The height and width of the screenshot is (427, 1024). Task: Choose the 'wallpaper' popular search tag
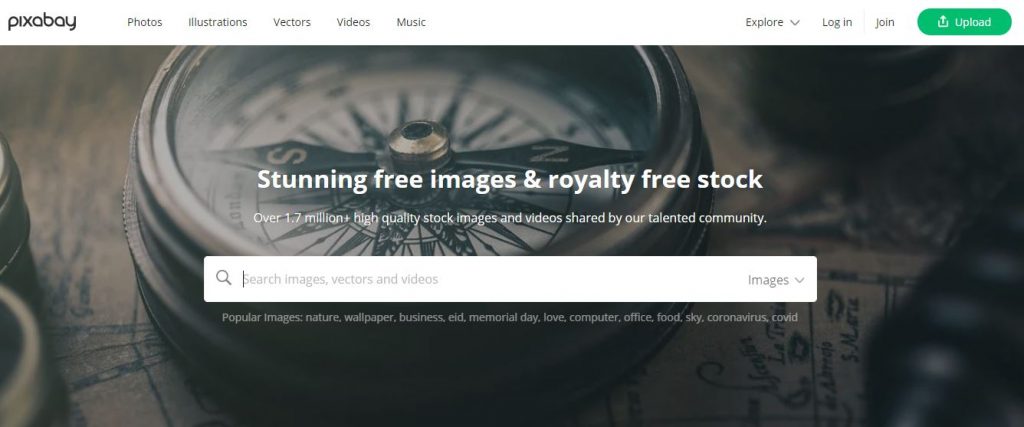[368, 318]
